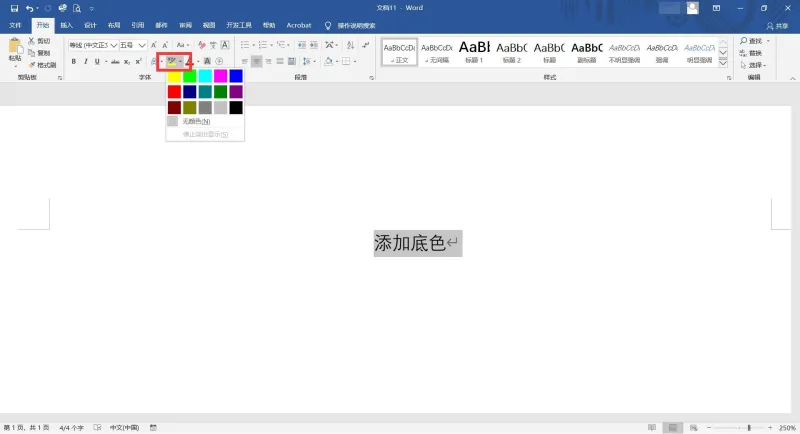The image size is (800, 434).
Task: Toggle Bold formatting
Action: point(73,62)
